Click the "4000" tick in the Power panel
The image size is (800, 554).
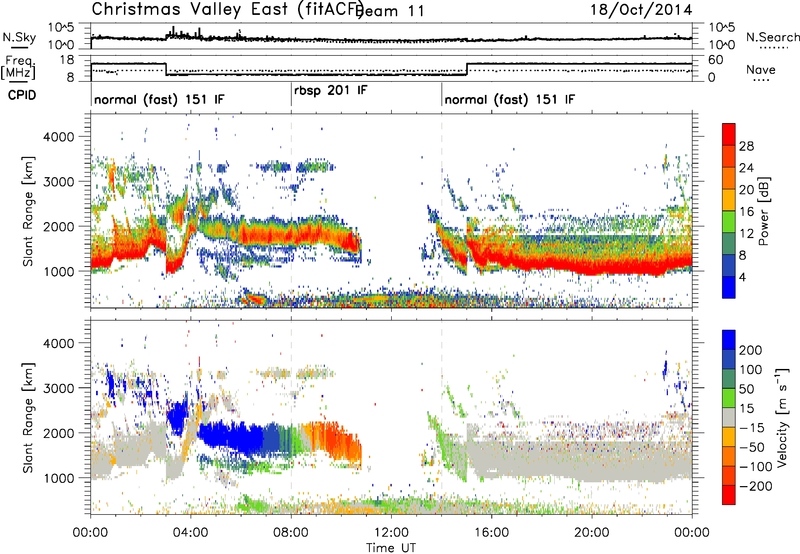(58, 137)
